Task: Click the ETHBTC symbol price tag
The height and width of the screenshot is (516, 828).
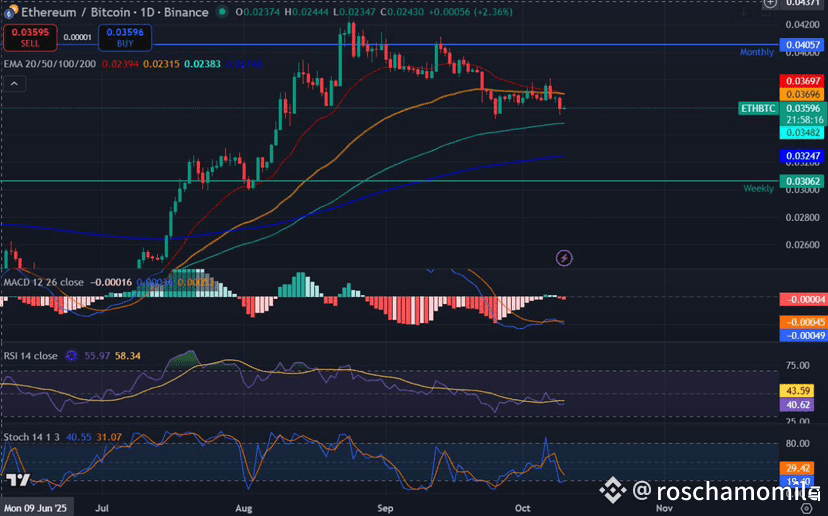Action: pyautogui.click(x=758, y=109)
